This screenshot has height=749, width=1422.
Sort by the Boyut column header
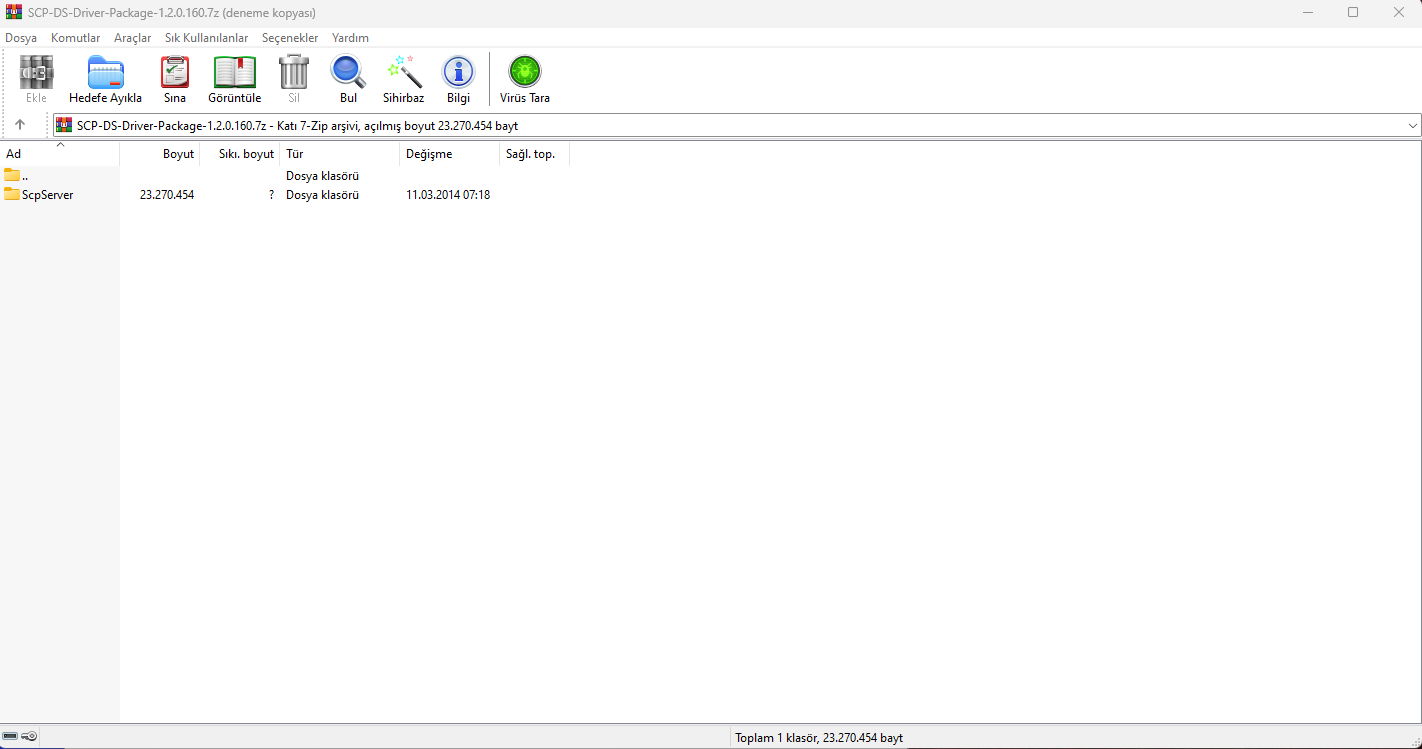click(160, 154)
